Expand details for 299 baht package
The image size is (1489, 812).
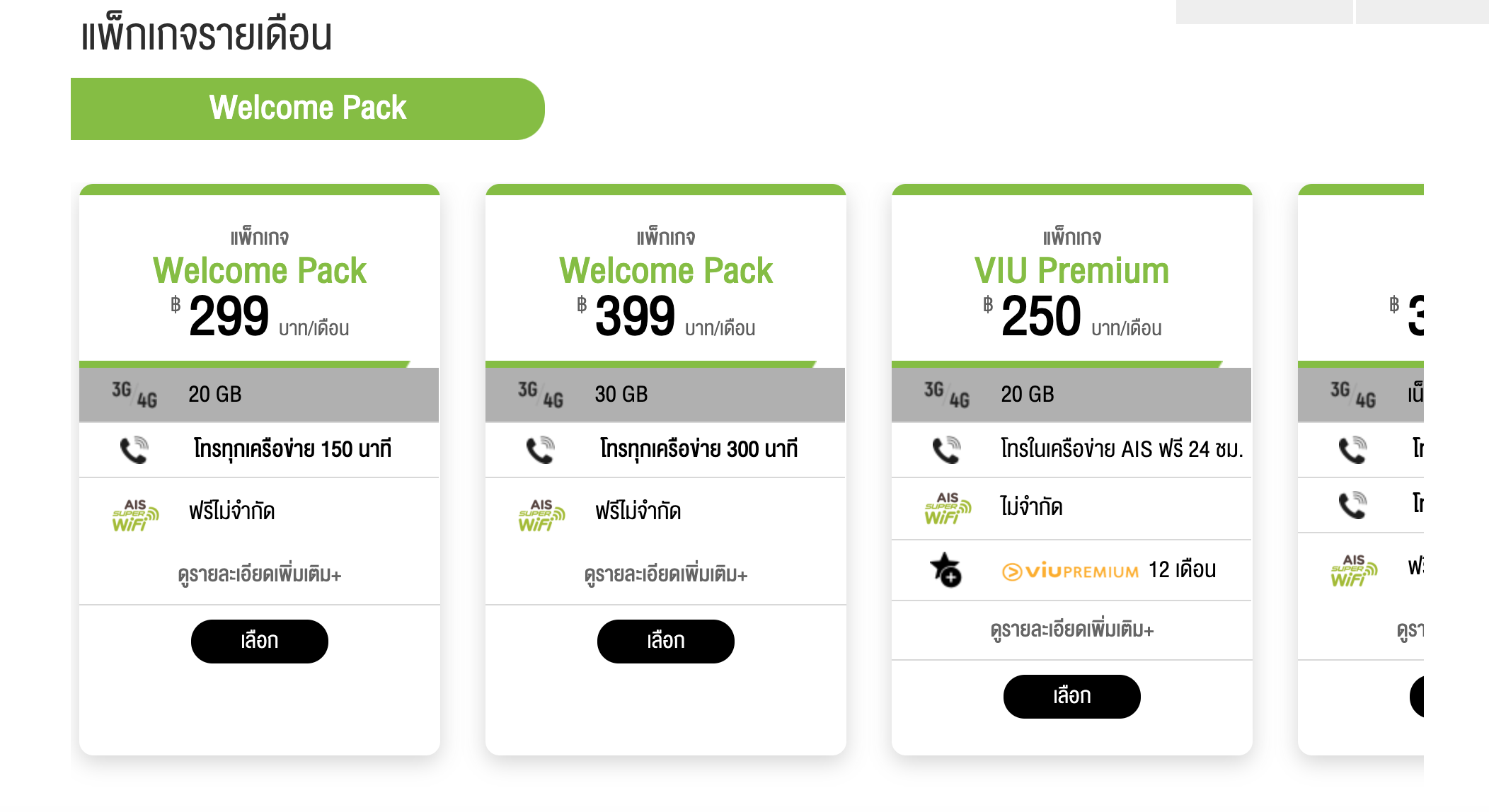(259, 574)
